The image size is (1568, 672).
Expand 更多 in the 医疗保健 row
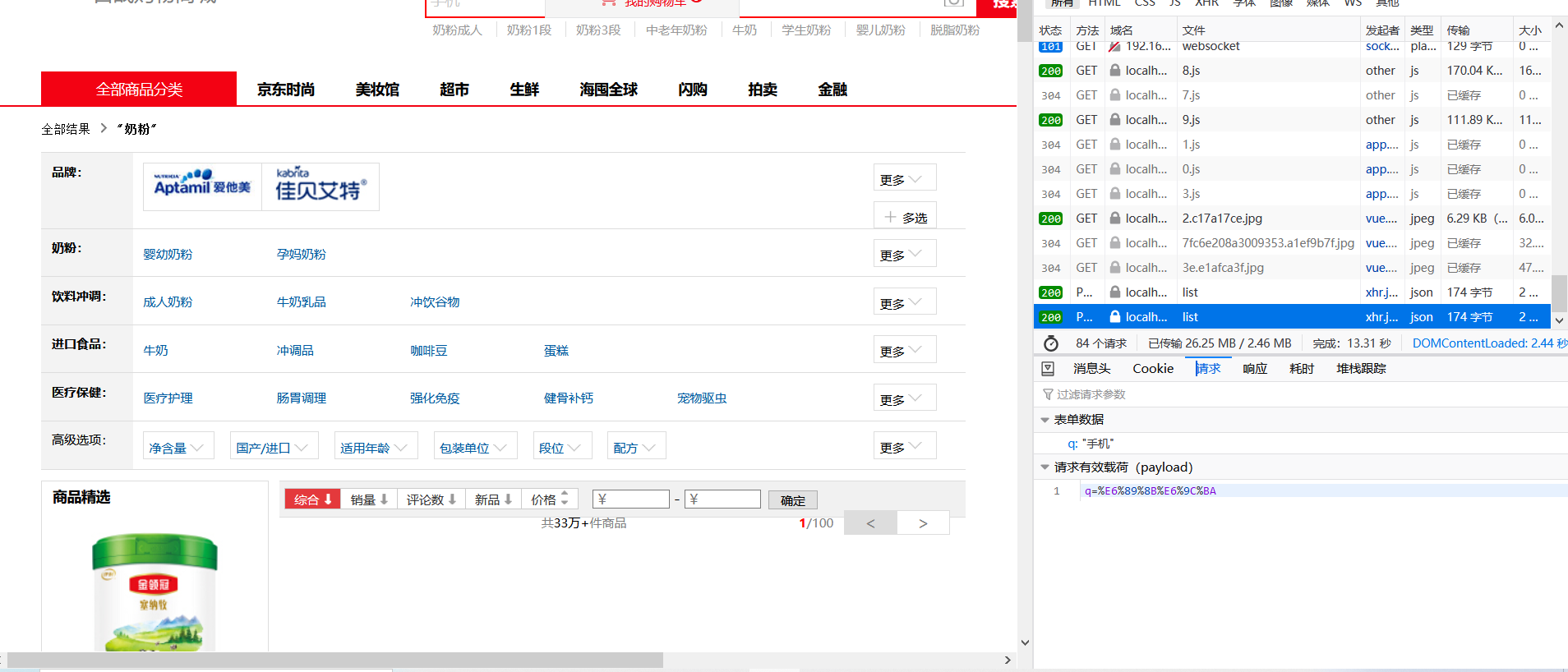coord(904,399)
